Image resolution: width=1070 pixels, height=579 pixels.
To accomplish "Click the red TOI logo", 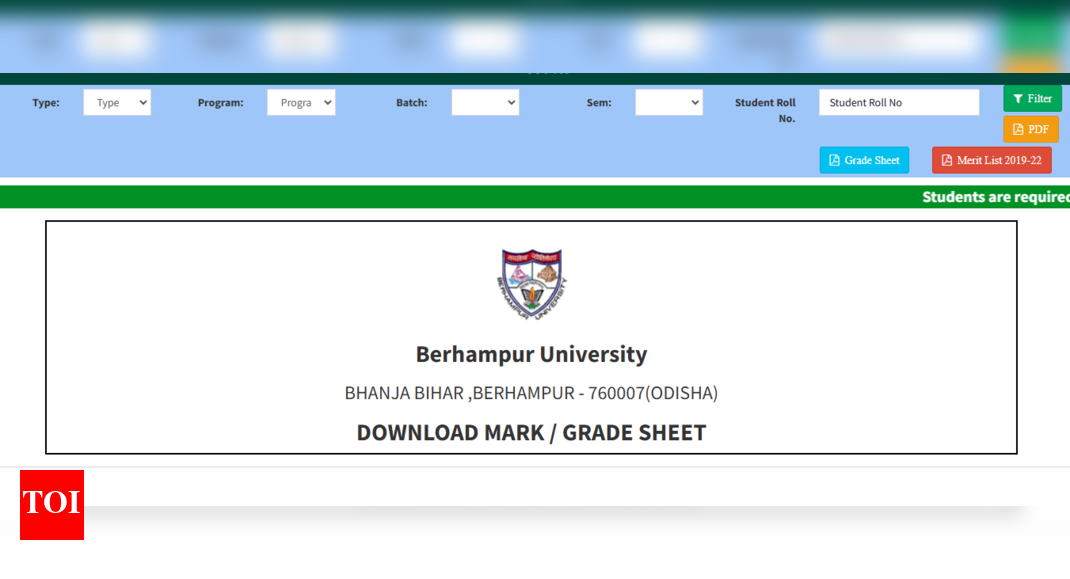I will pyautogui.click(x=52, y=505).
